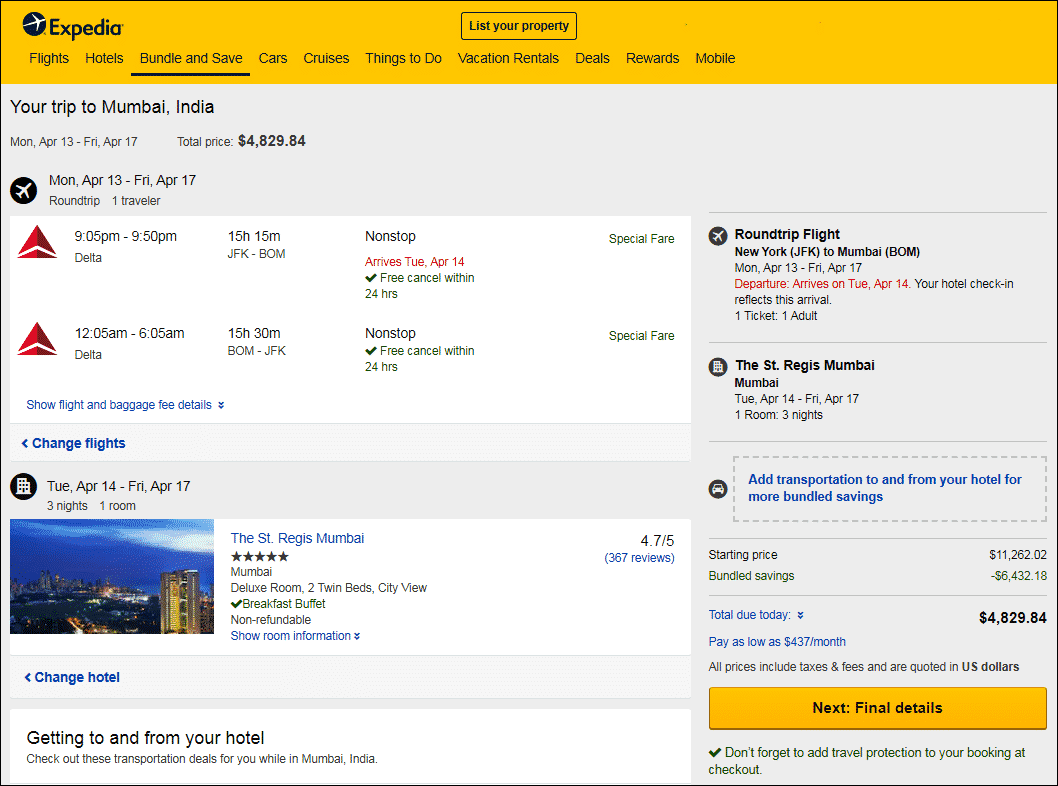Expand Show flight and baggage fee details
Viewport: 1058px width, 786px height.
click(x=125, y=405)
